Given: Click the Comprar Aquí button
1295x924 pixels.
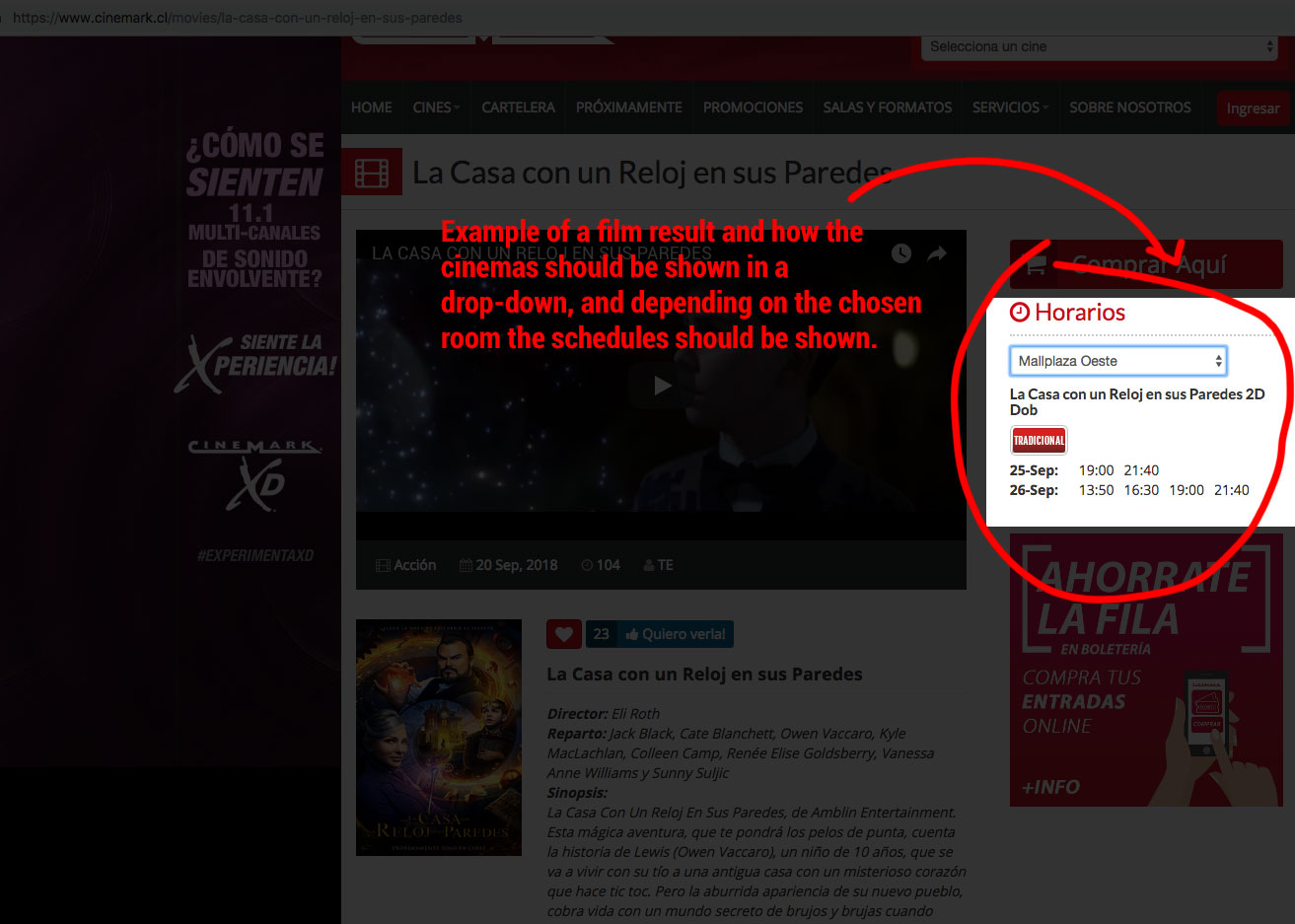Looking at the screenshot, I should pyautogui.click(x=1146, y=264).
